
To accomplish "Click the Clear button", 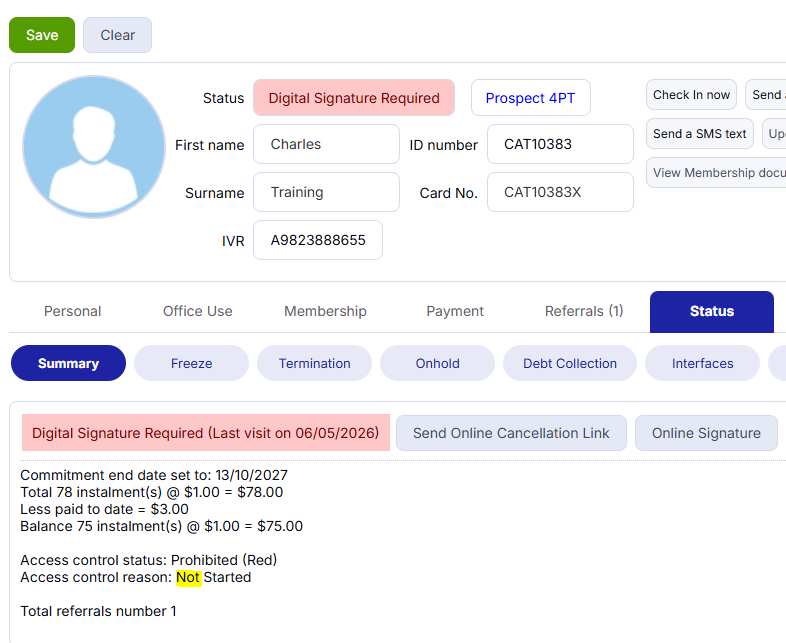I will tap(117, 35).
